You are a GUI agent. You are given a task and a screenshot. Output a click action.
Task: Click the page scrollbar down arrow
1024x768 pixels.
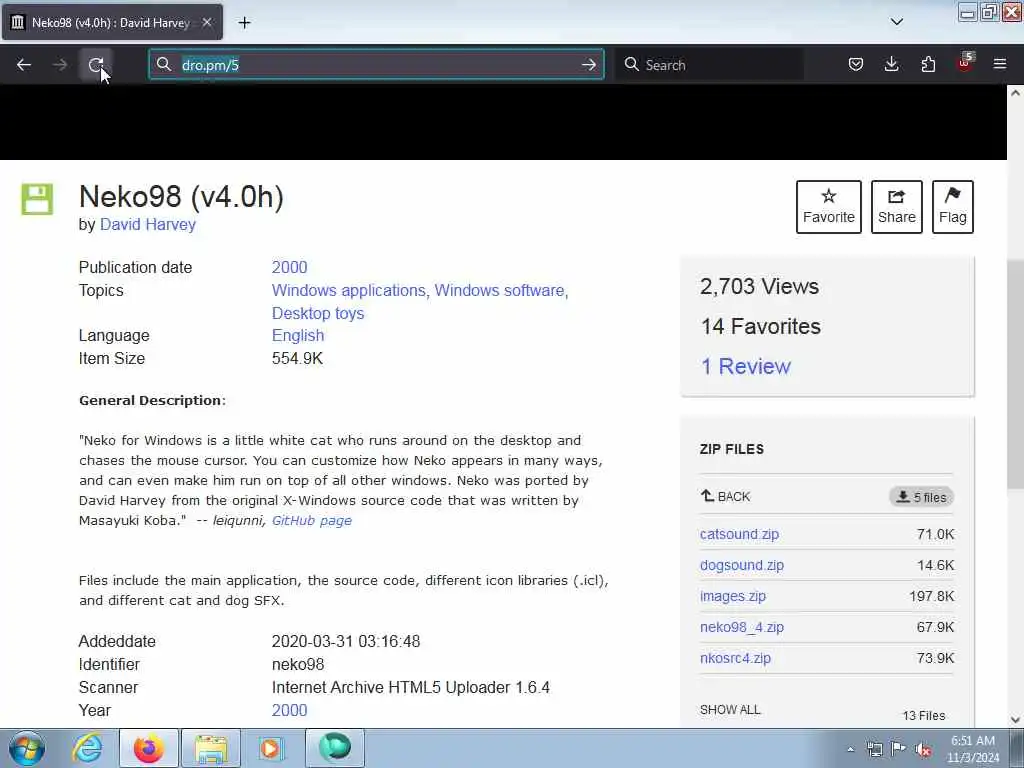[x=1015, y=720]
